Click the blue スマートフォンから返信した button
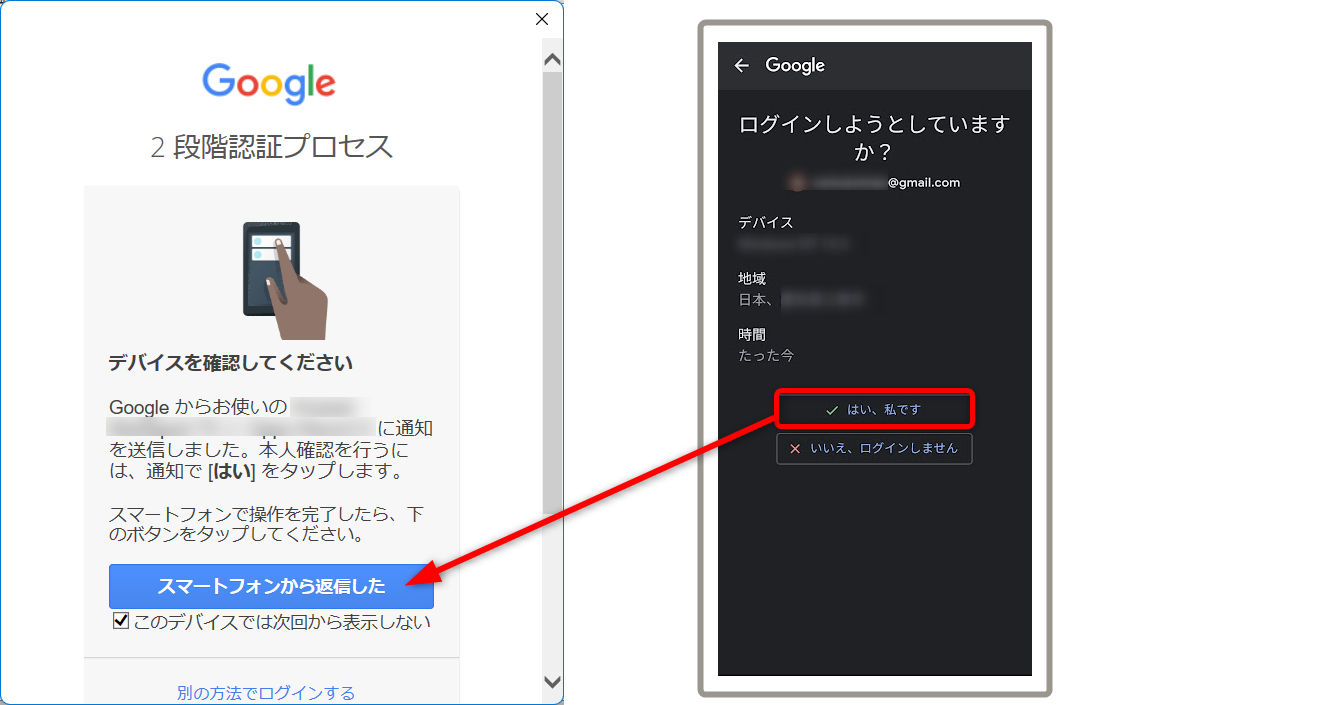This screenshot has width=1344, height=705. coord(271,587)
